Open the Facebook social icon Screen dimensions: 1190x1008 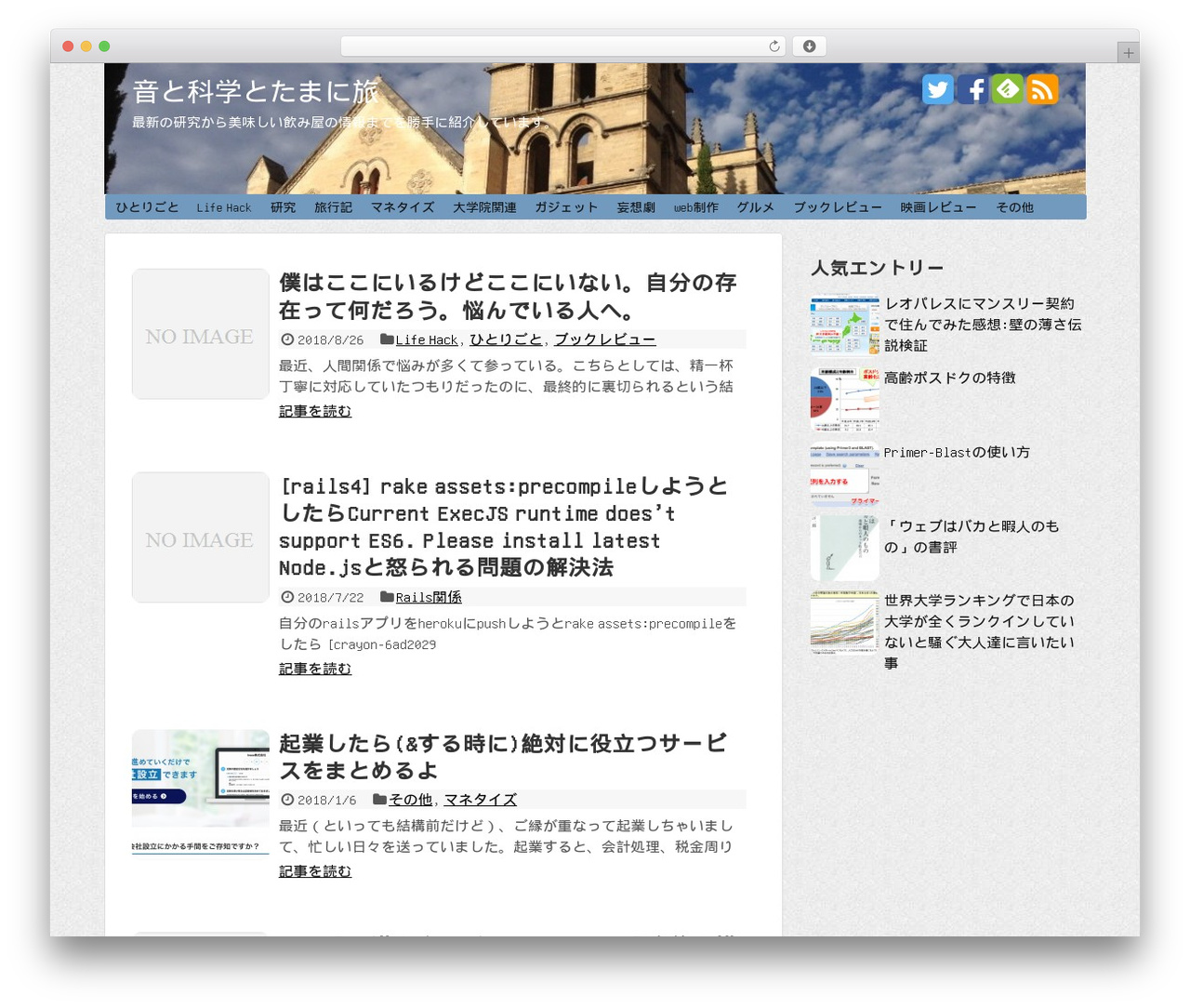[x=972, y=89]
